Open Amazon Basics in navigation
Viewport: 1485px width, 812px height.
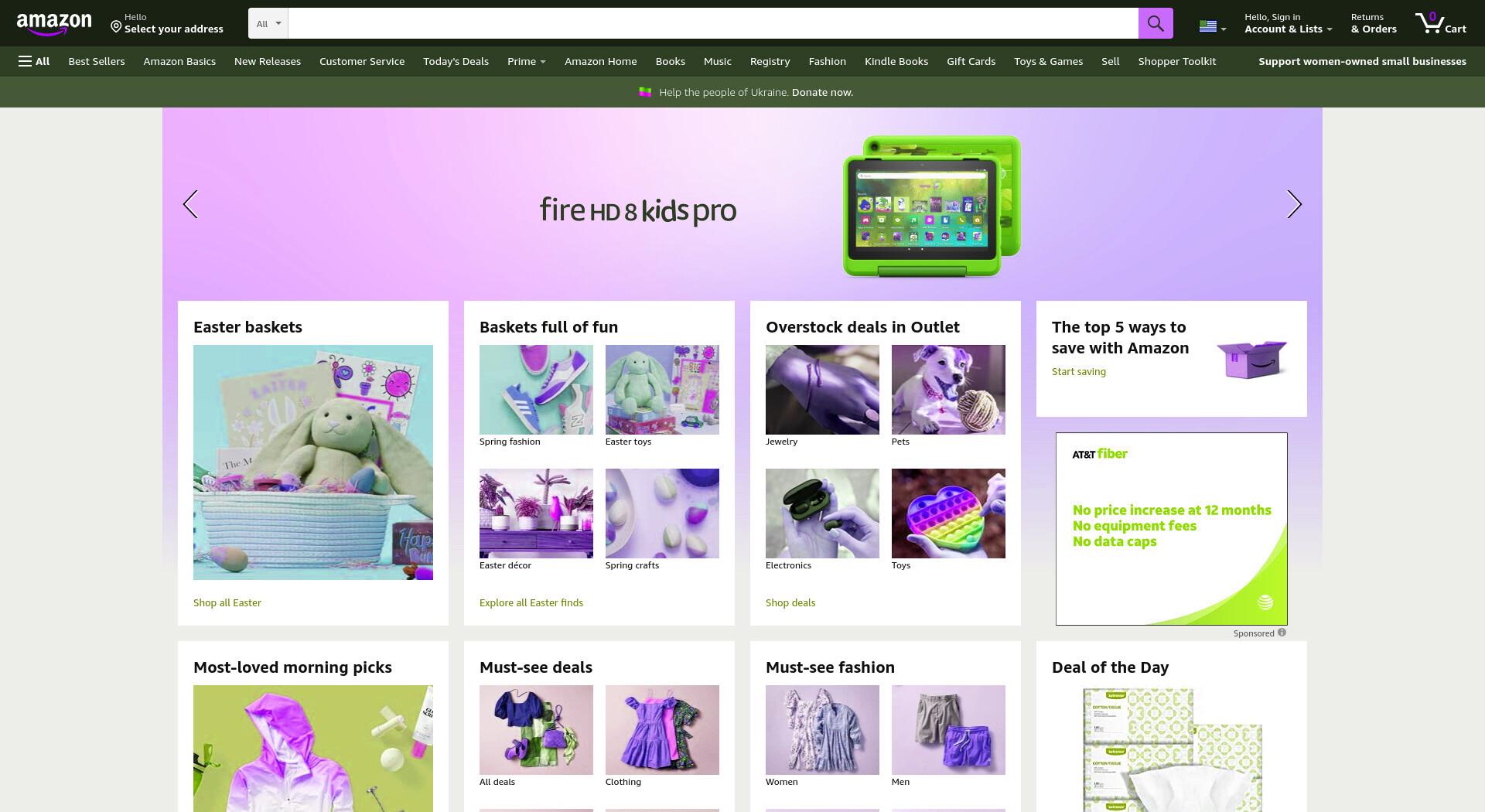179,61
